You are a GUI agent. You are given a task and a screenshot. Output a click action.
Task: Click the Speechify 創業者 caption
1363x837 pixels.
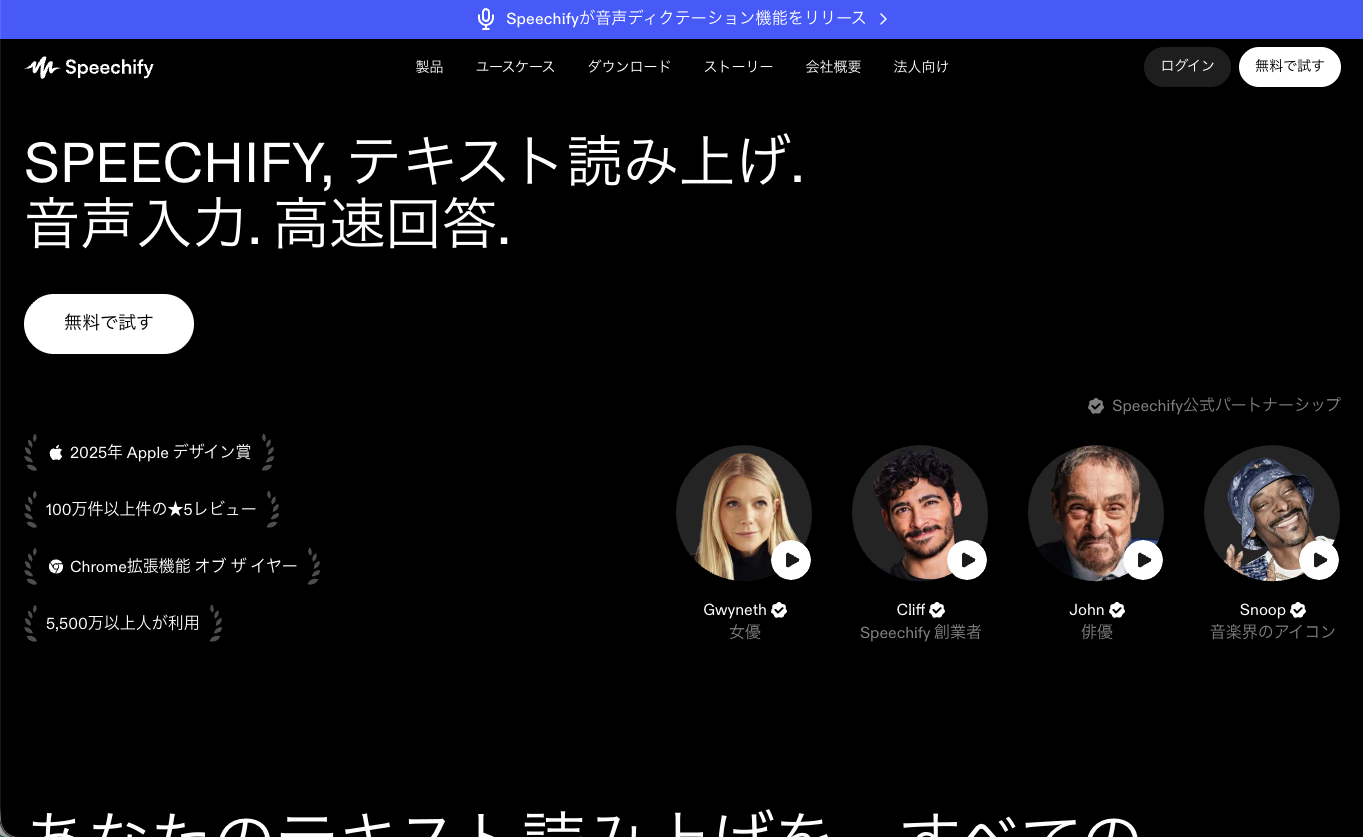920,632
